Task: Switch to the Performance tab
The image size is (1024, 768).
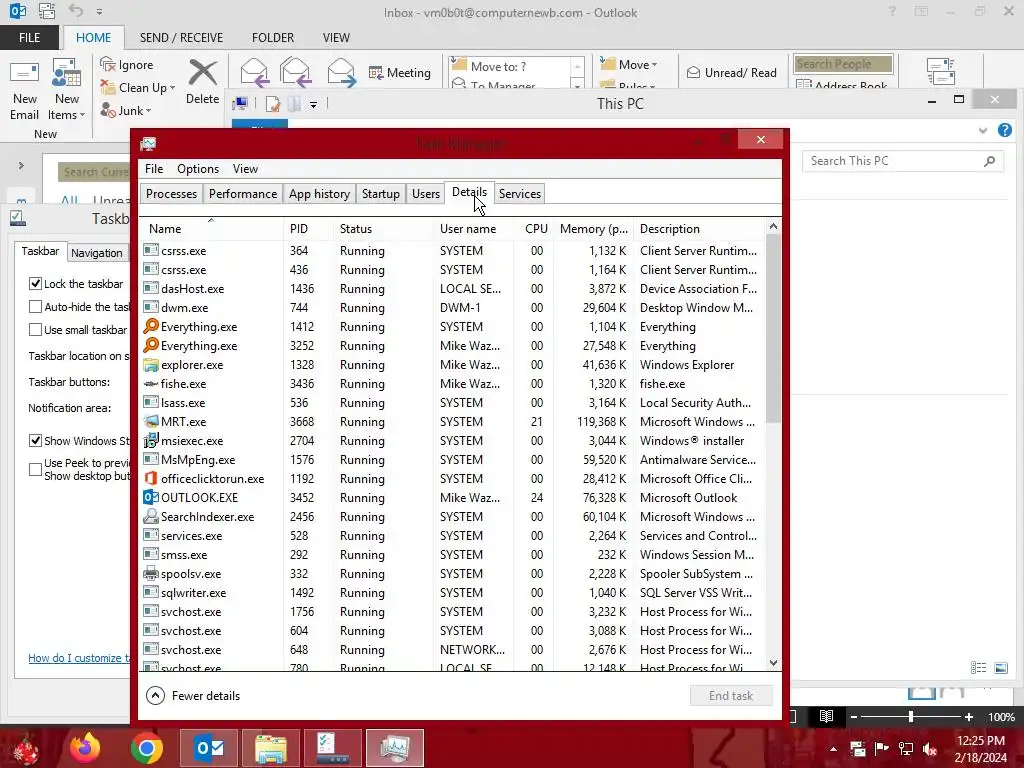Action: [x=243, y=194]
